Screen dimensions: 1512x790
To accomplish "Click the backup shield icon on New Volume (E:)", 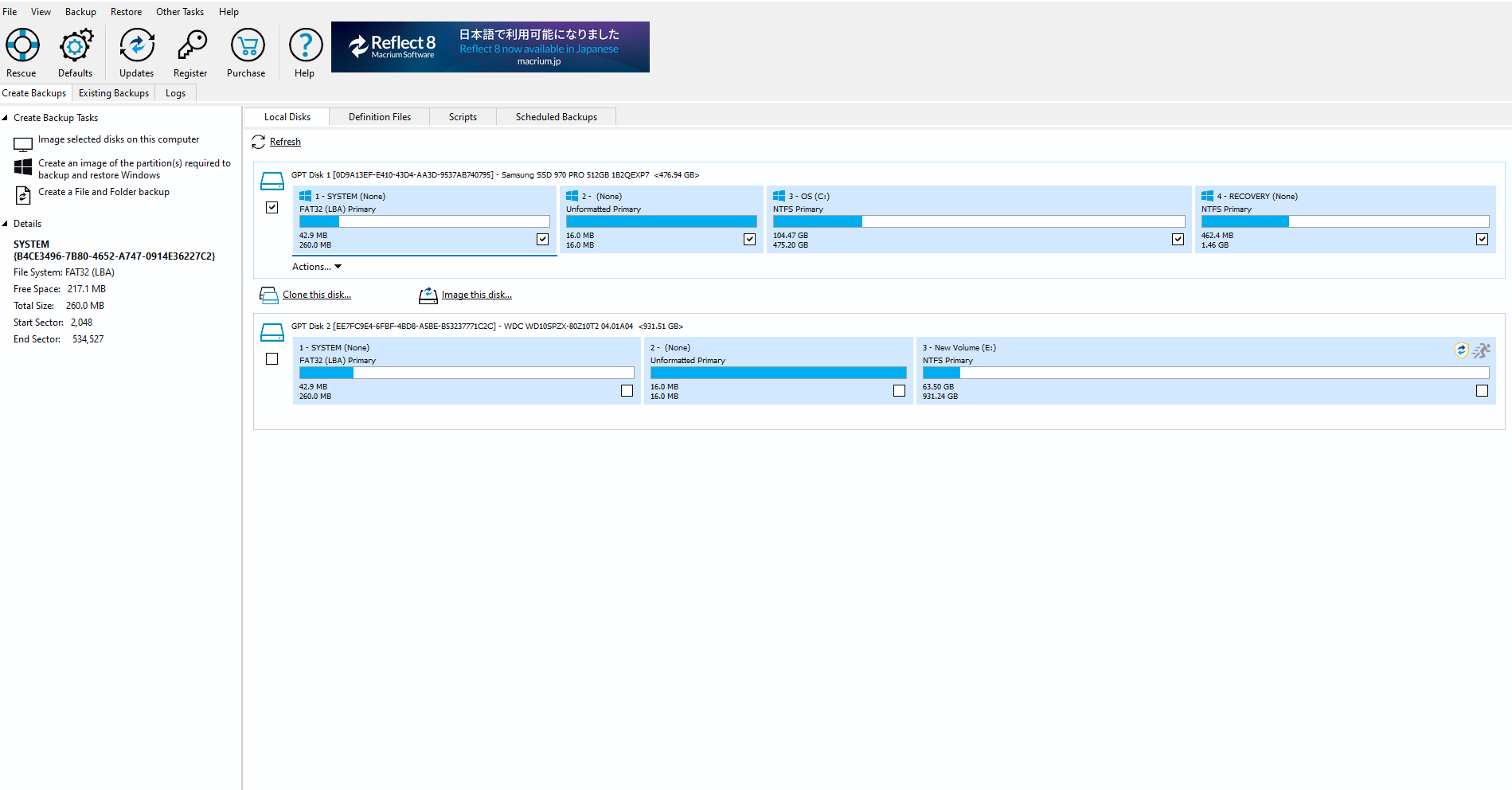I will coord(1461,350).
